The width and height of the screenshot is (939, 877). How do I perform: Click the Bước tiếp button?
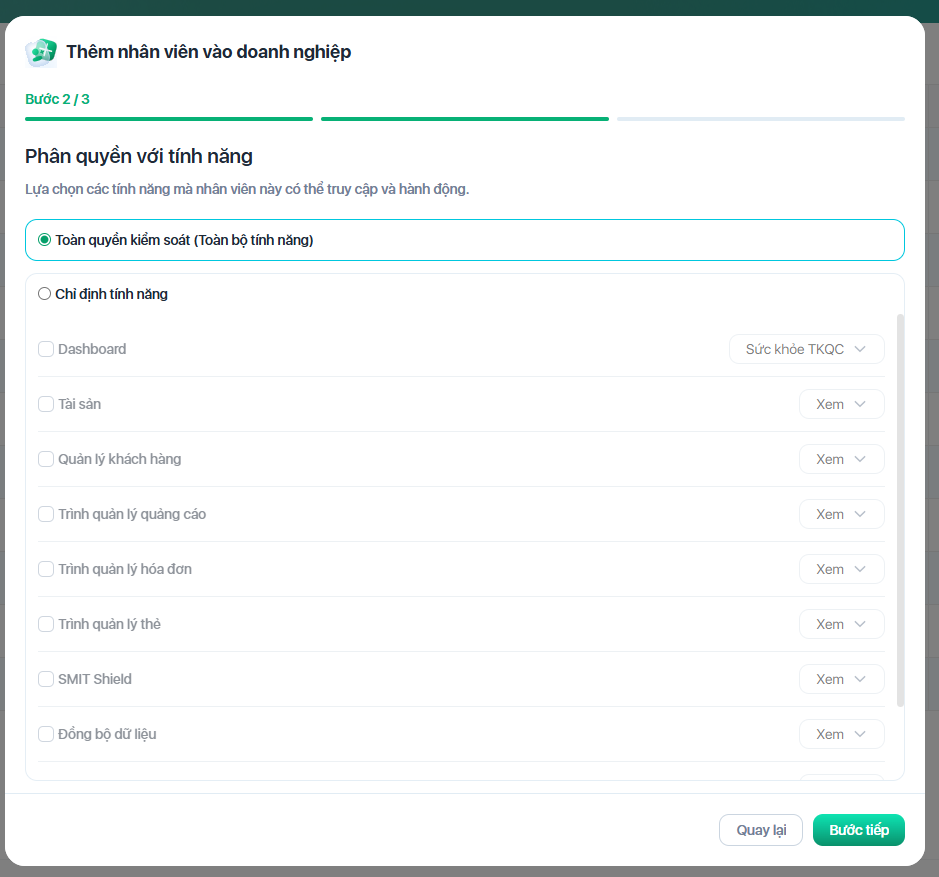coord(858,830)
